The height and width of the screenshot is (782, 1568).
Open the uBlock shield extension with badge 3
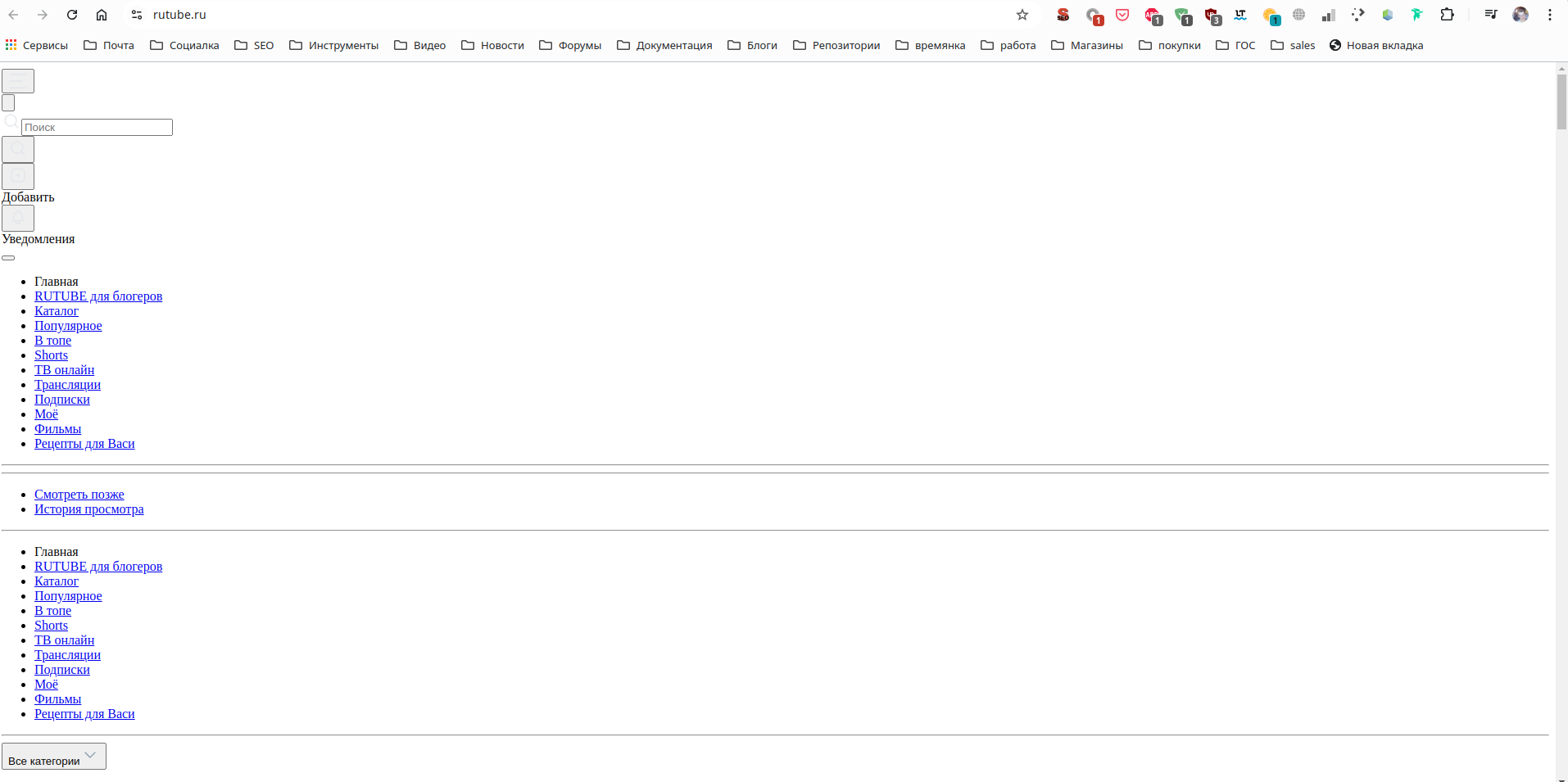[x=1212, y=16]
